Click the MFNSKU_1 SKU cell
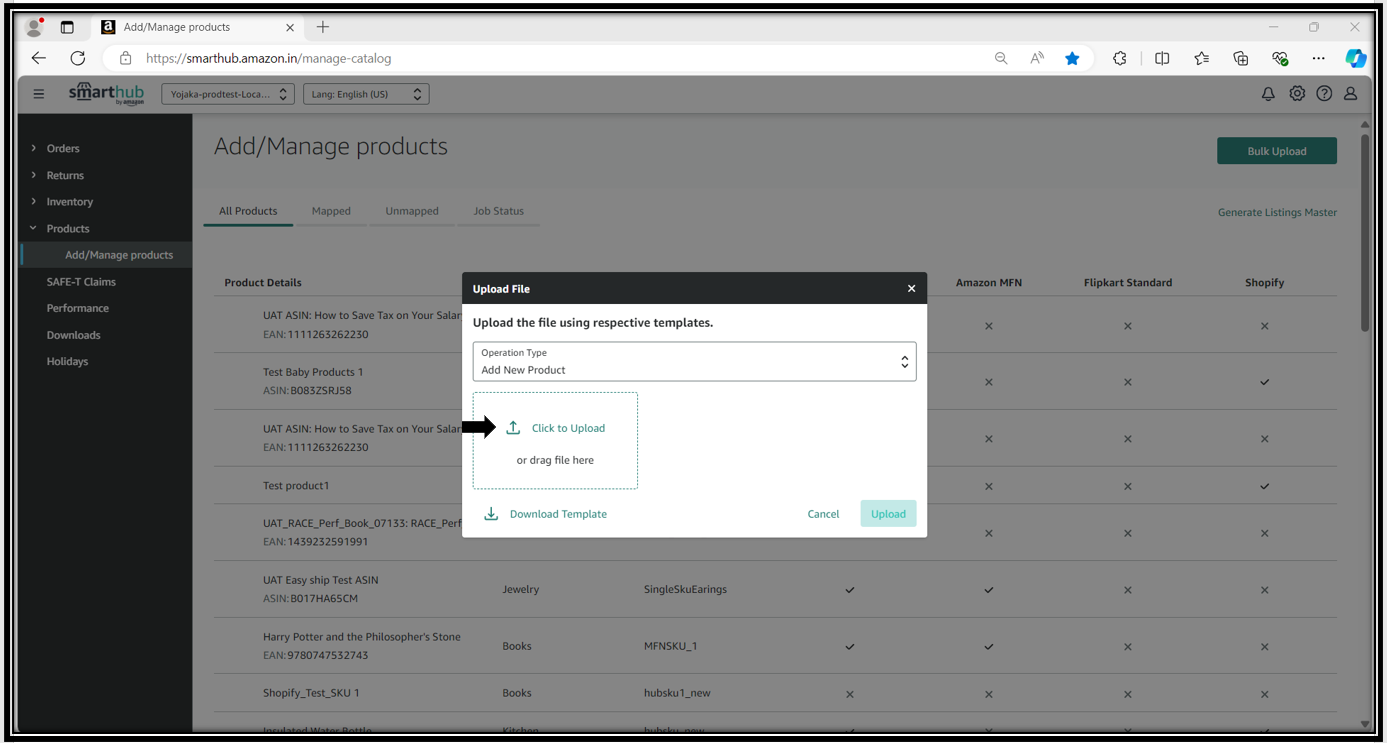This screenshot has height=743, width=1387. coord(670,646)
